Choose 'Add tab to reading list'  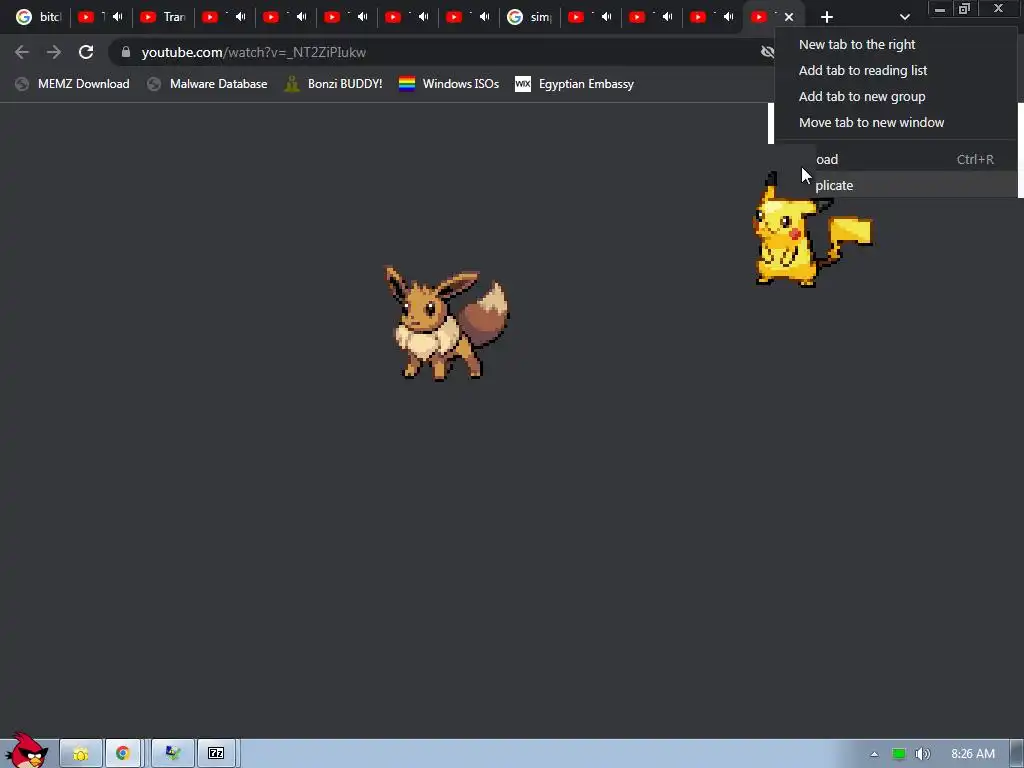click(x=896, y=71)
